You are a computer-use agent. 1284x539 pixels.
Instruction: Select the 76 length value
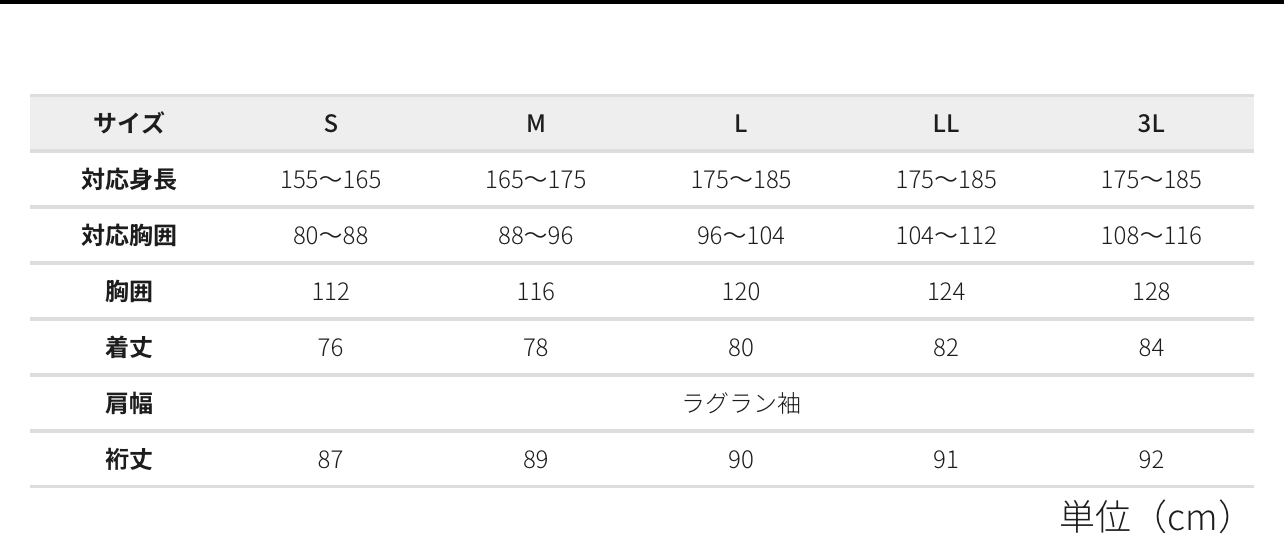(331, 348)
